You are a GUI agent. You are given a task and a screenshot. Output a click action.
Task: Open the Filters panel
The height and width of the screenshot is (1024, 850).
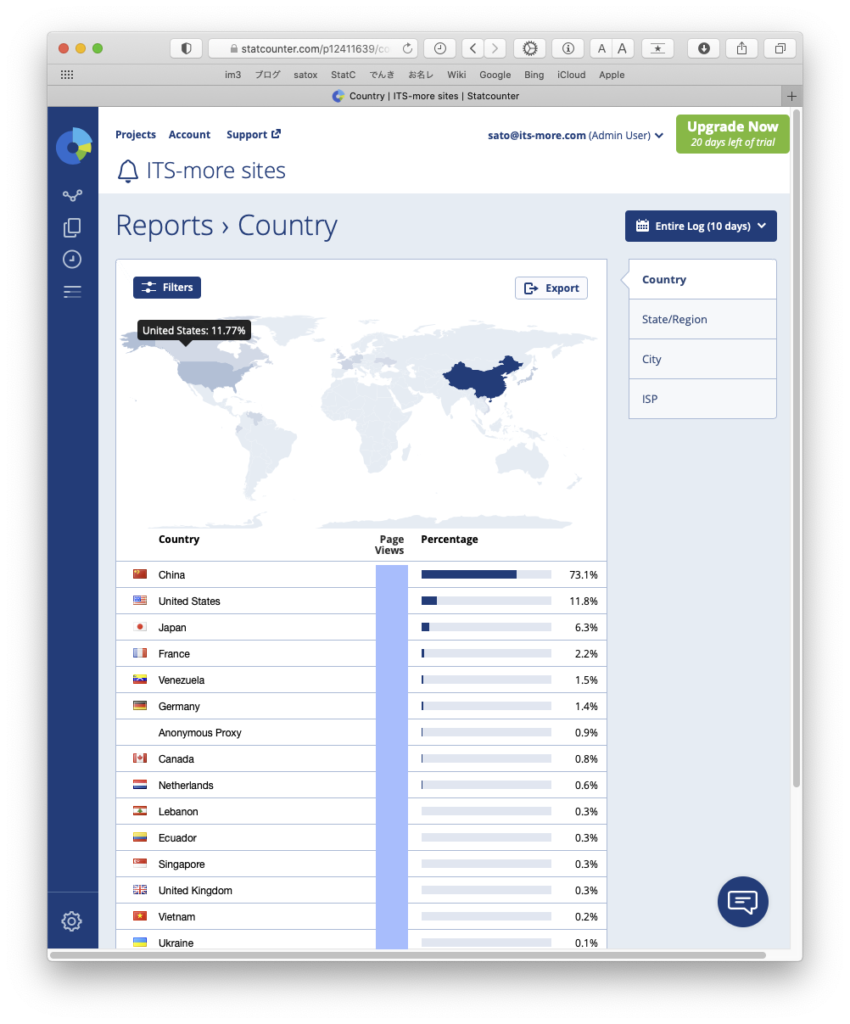[x=167, y=288]
